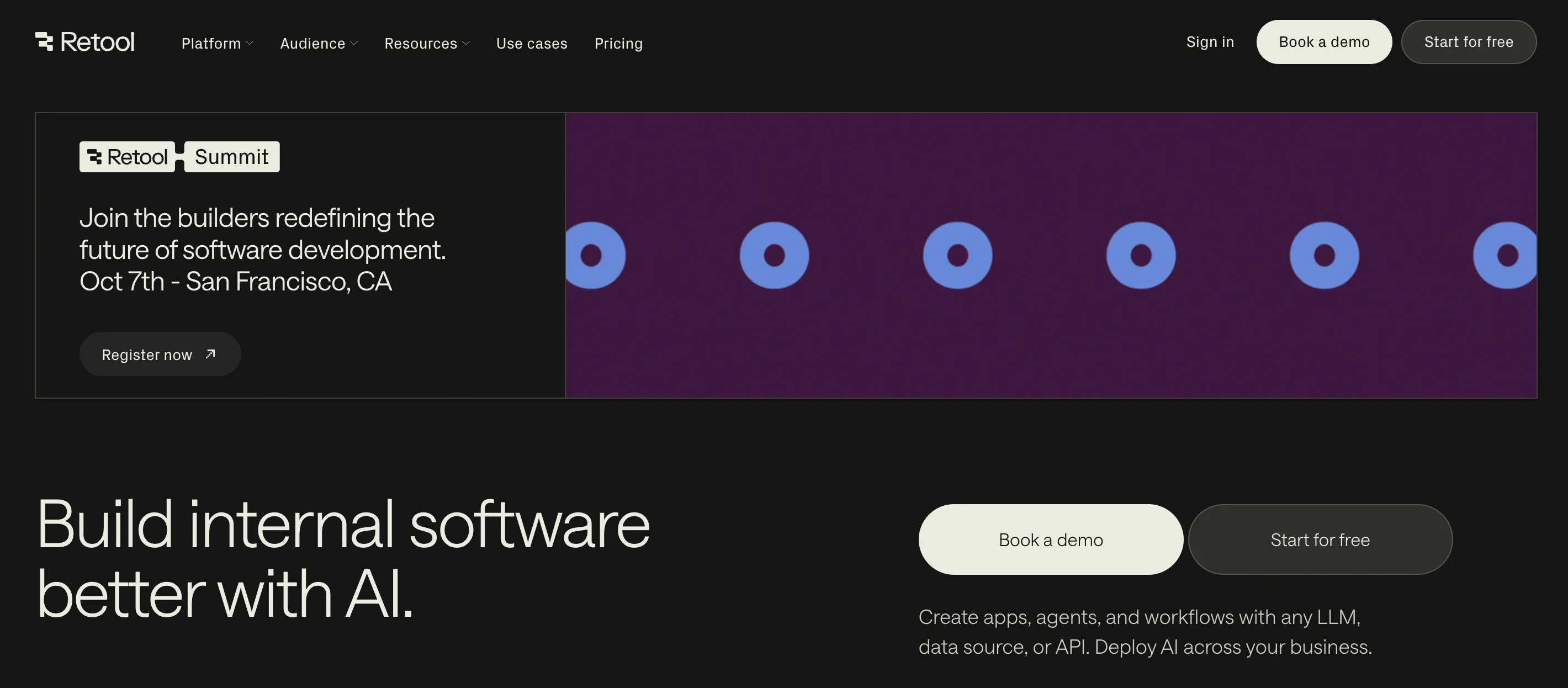This screenshot has height=688, width=1568.
Task: Open the Pricing page
Action: [x=618, y=43]
